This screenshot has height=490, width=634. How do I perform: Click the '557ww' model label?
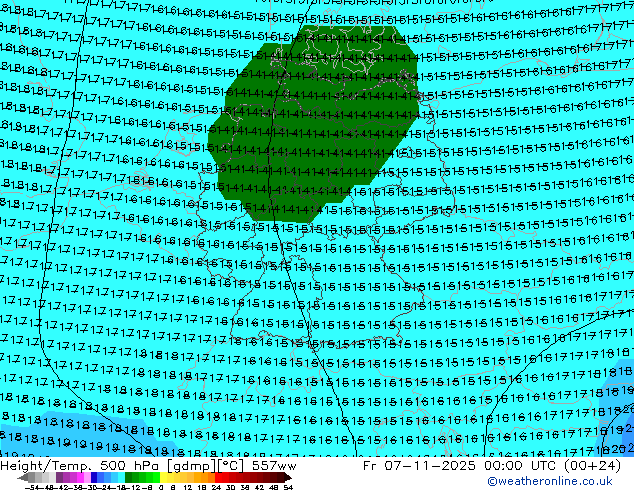[x=274, y=466]
